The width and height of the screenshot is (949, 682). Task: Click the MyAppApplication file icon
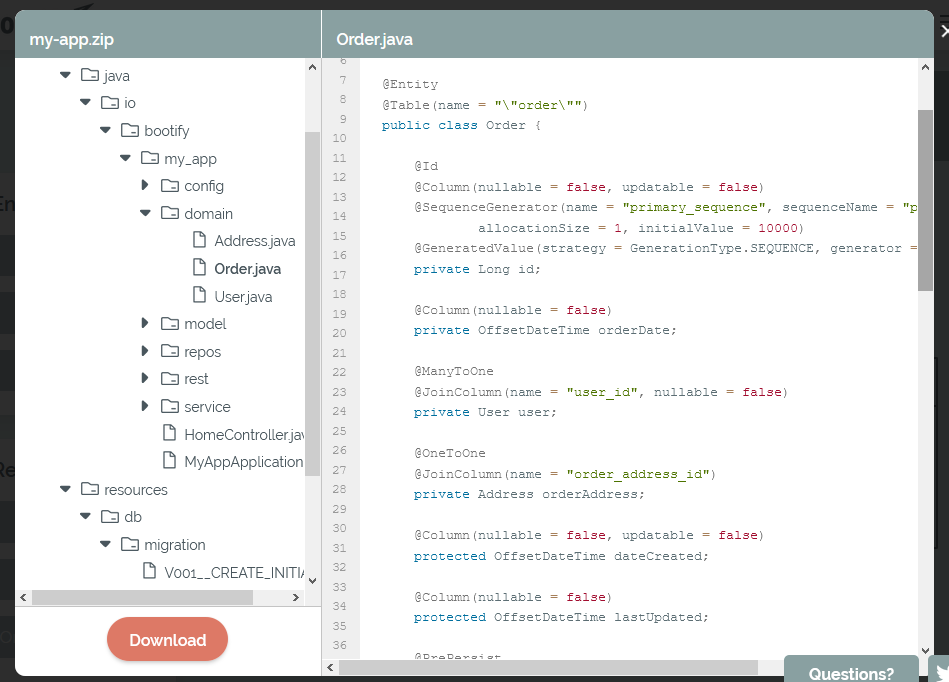(x=170, y=461)
